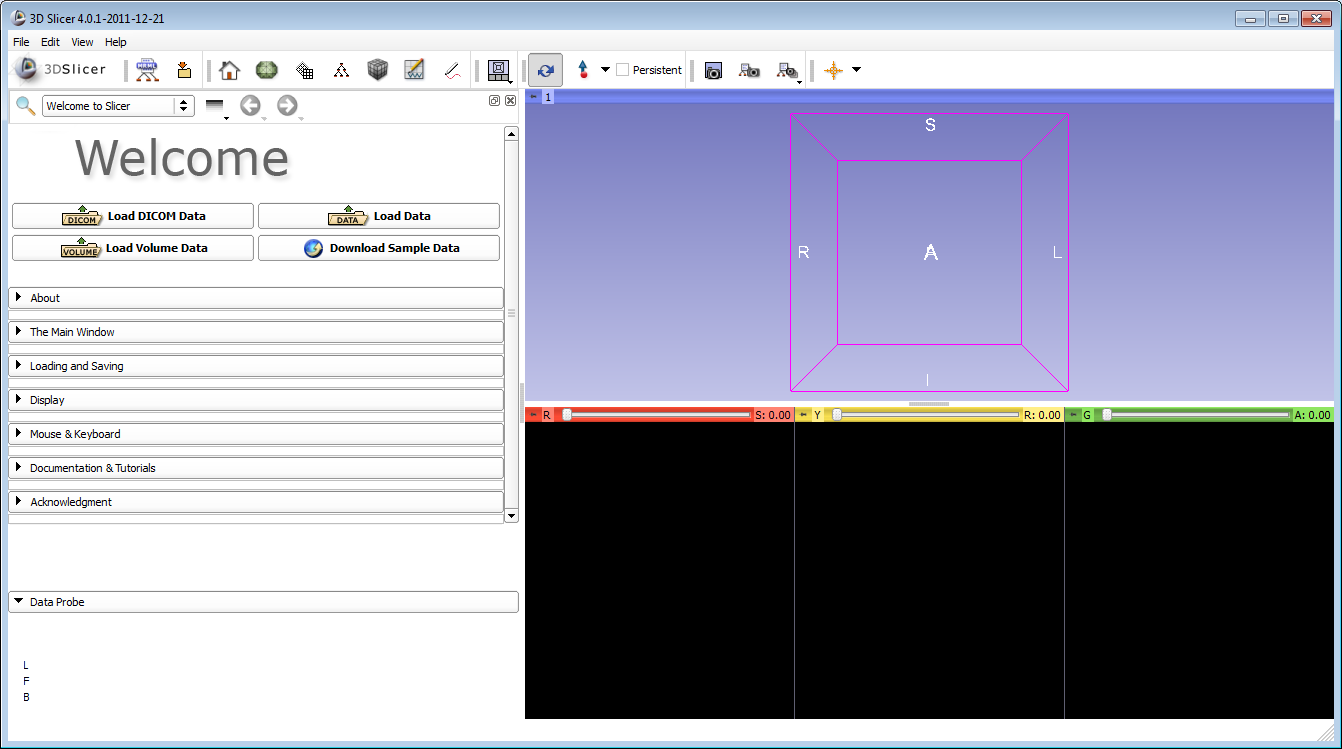Open the Volume Rendering cube icon
This screenshot has width=1342, height=749.
tap(377, 70)
